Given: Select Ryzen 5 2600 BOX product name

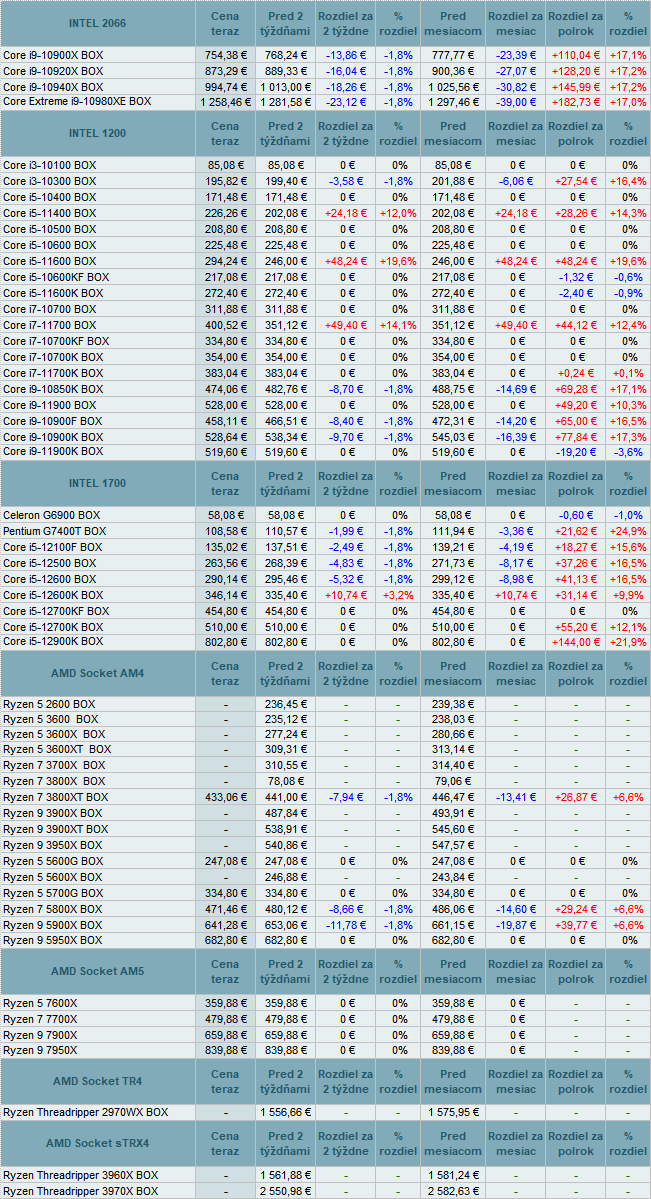Looking at the screenshot, I should 50,704.
